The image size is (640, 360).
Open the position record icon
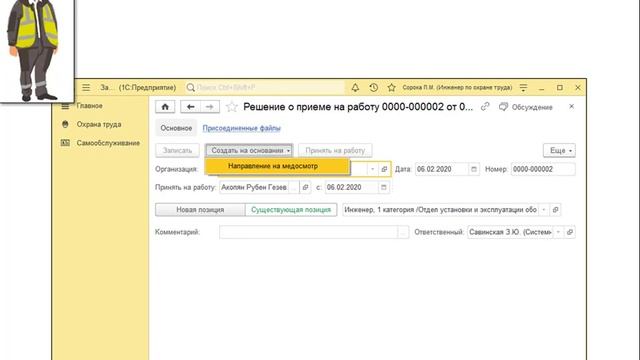point(555,210)
